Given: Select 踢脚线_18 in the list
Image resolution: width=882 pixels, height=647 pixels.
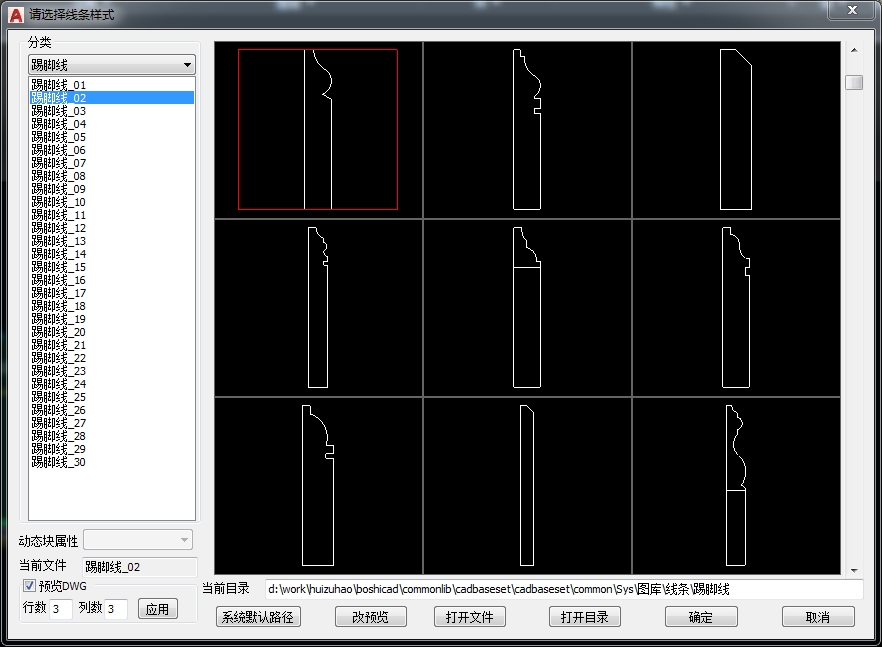Looking at the screenshot, I should pos(111,306).
